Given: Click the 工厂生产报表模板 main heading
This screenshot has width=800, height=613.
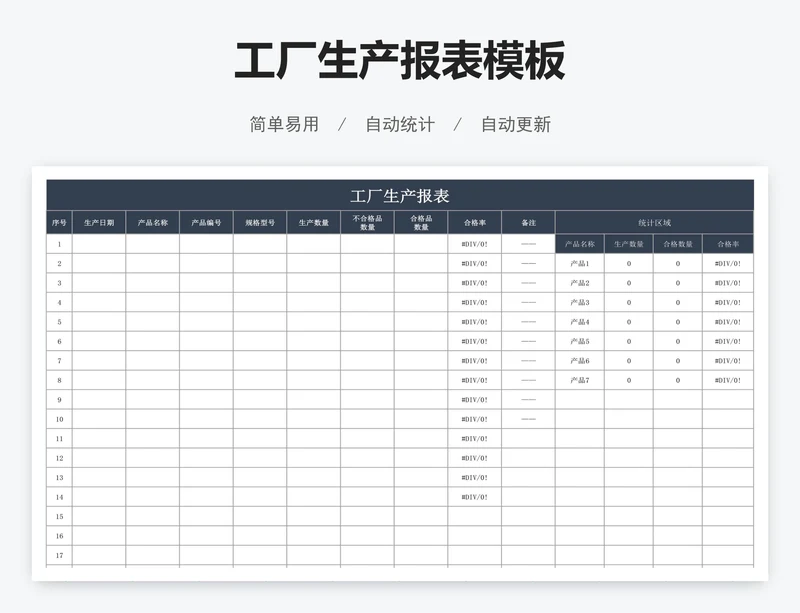Looking at the screenshot, I should [399, 60].
